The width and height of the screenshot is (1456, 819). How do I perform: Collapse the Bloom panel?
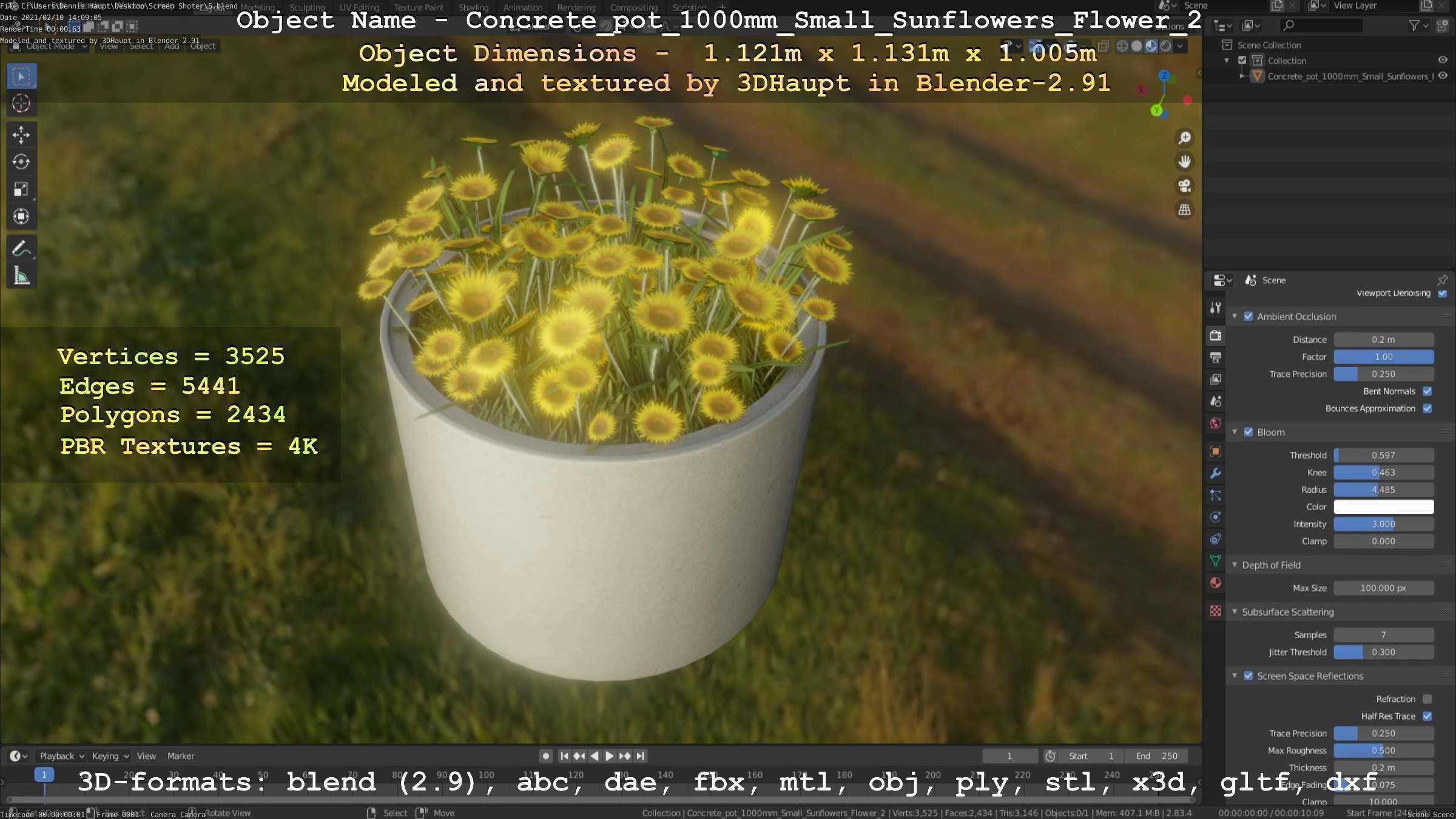coord(1234,432)
